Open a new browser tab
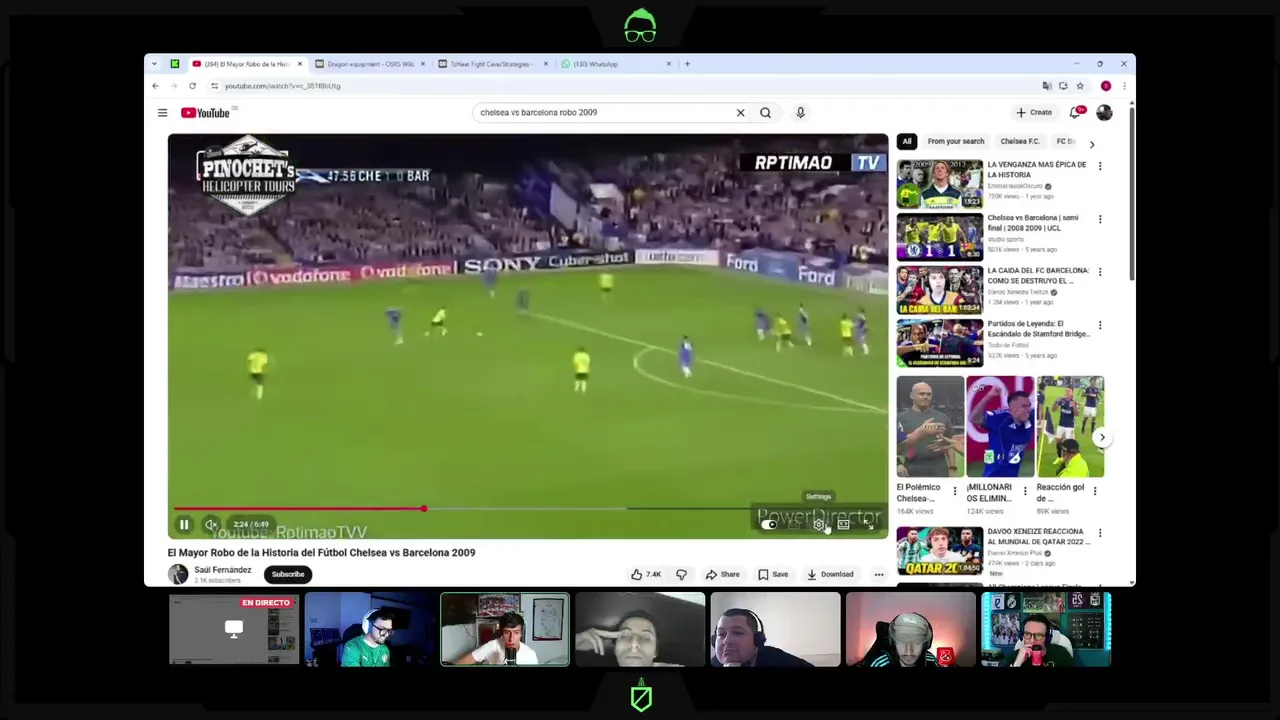The height and width of the screenshot is (720, 1280). (x=687, y=64)
